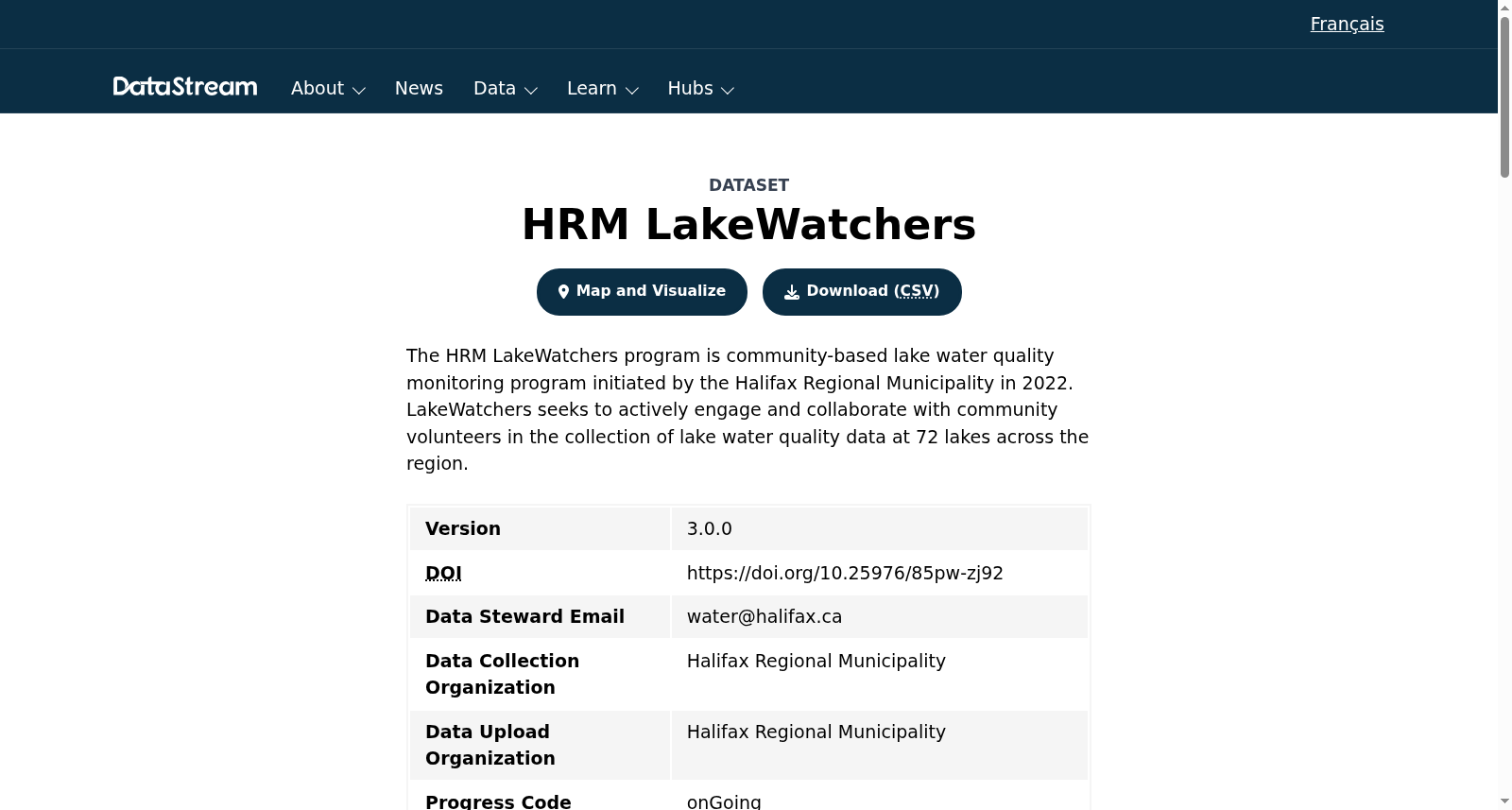This screenshot has height=810, width=1512.
Task: Click the HRM LakeWatchers heading
Action: (748, 225)
